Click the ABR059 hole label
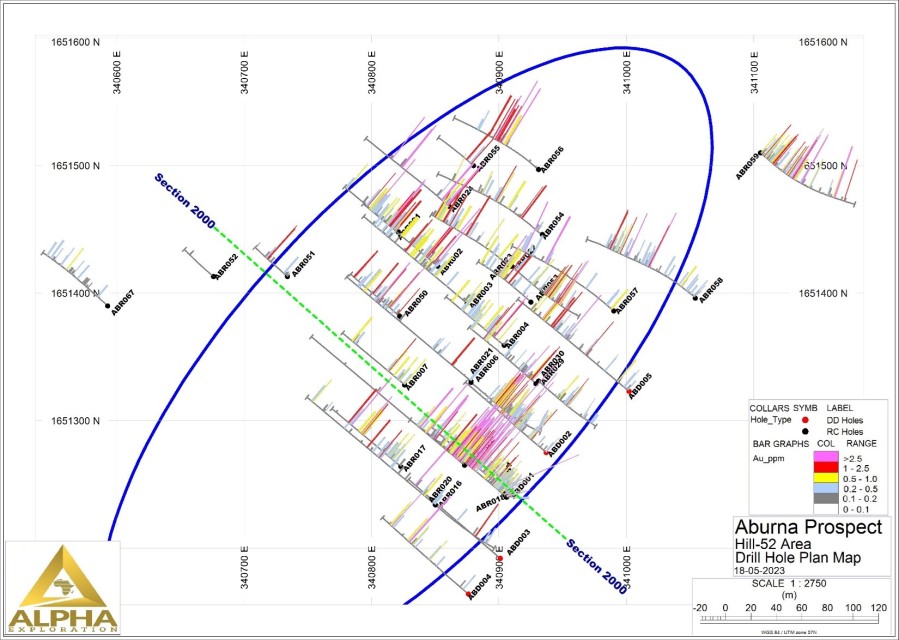899x640 pixels. 748,167
